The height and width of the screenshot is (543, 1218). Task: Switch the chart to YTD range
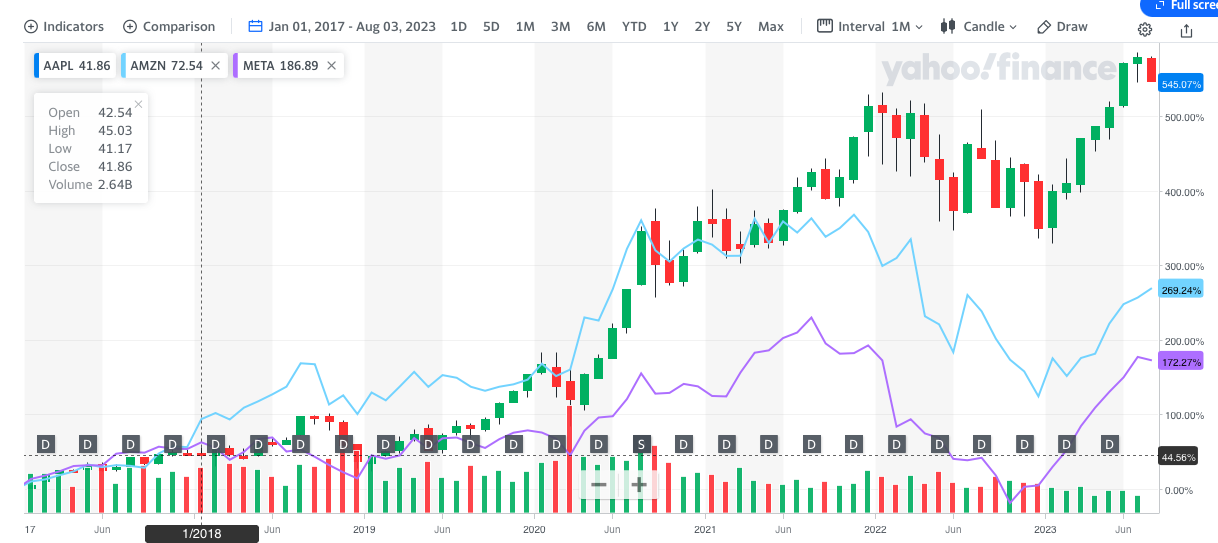[x=634, y=26]
